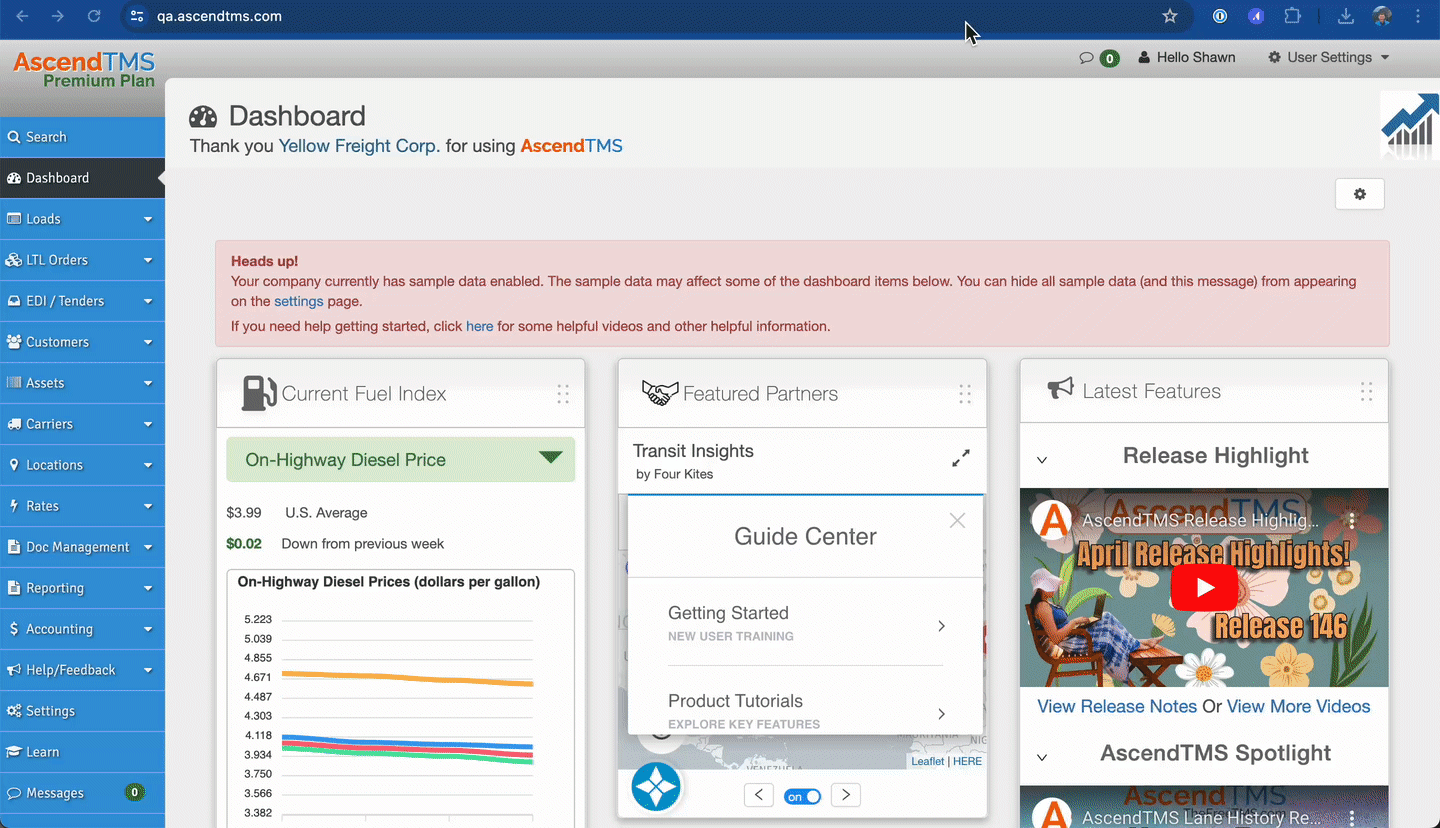The image size is (1440, 828).
Task: Toggle the featured partners 'on' switch
Action: [x=803, y=796]
